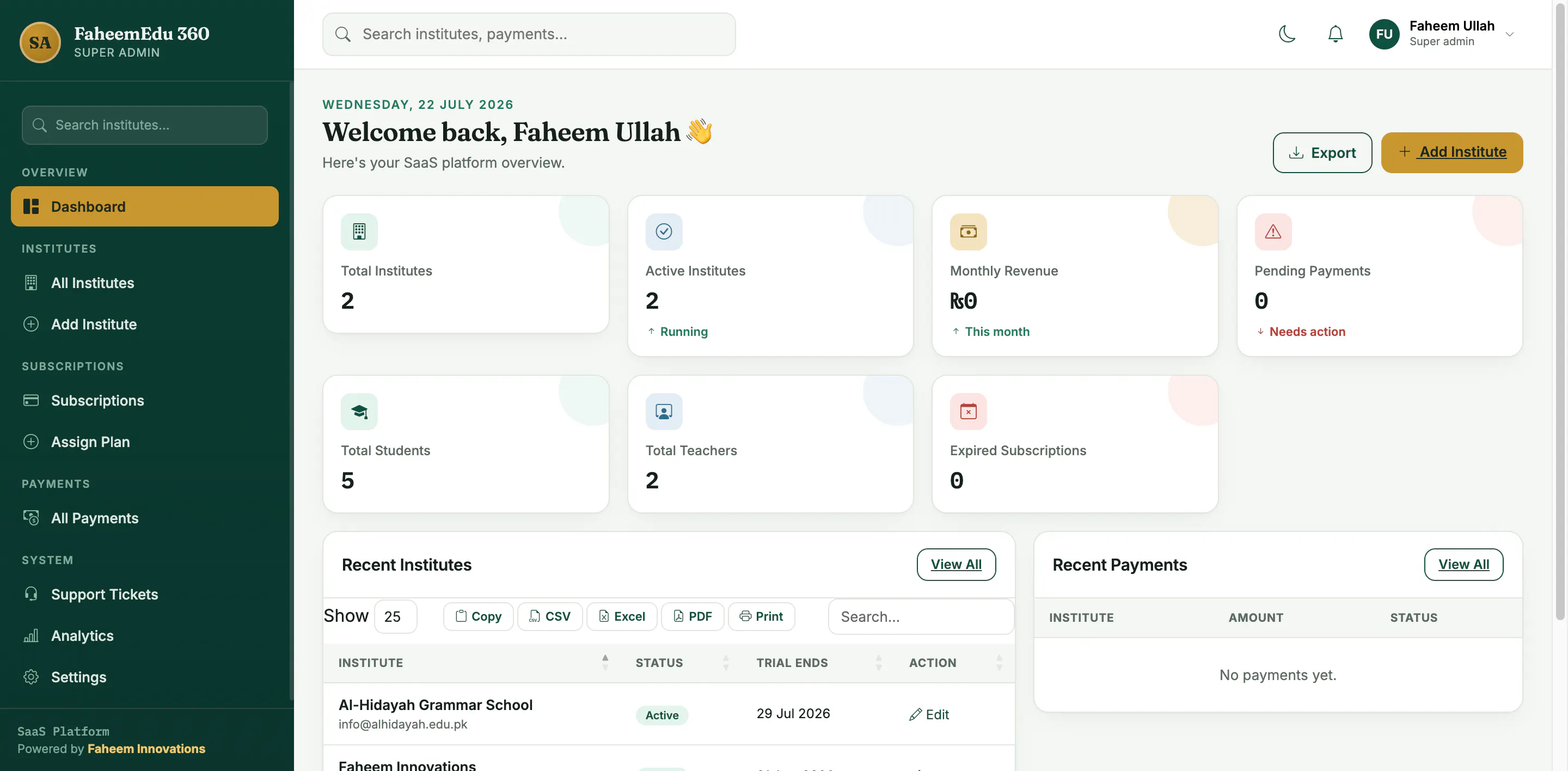
Task: Select the sidebar Add Institute item
Action: [x=144, y=325]
